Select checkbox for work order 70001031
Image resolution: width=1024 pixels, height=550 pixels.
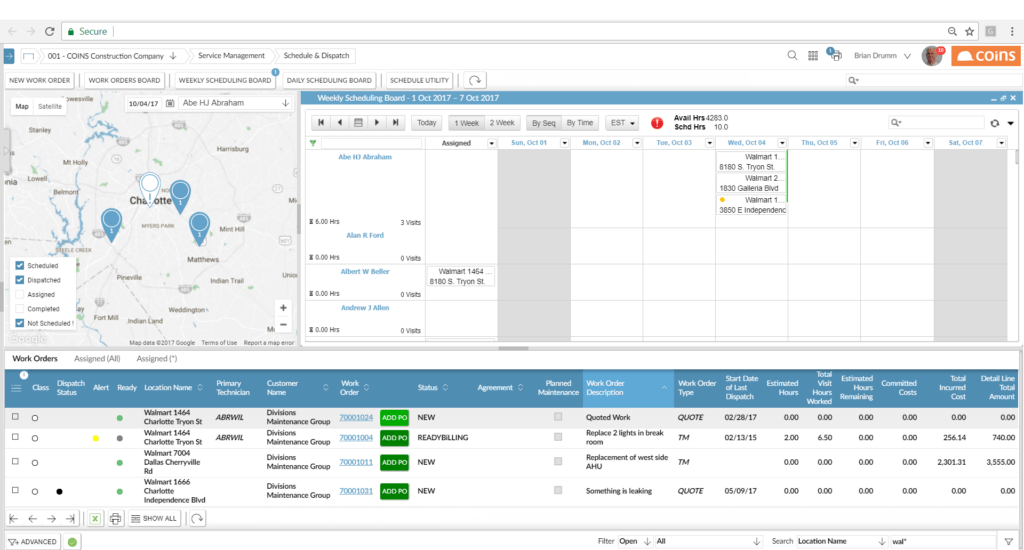coord(15,490)
